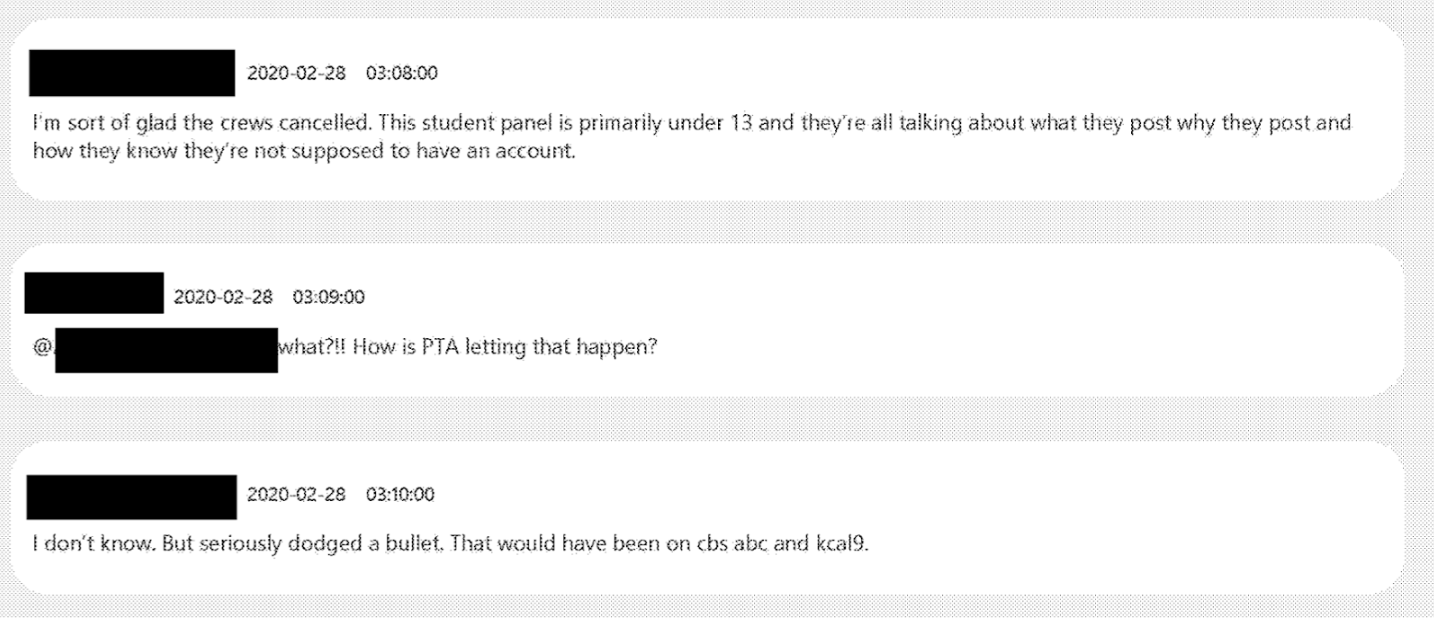
Task: Click the date beside the 03:09:00 time
Action: [x=223, y=297]
